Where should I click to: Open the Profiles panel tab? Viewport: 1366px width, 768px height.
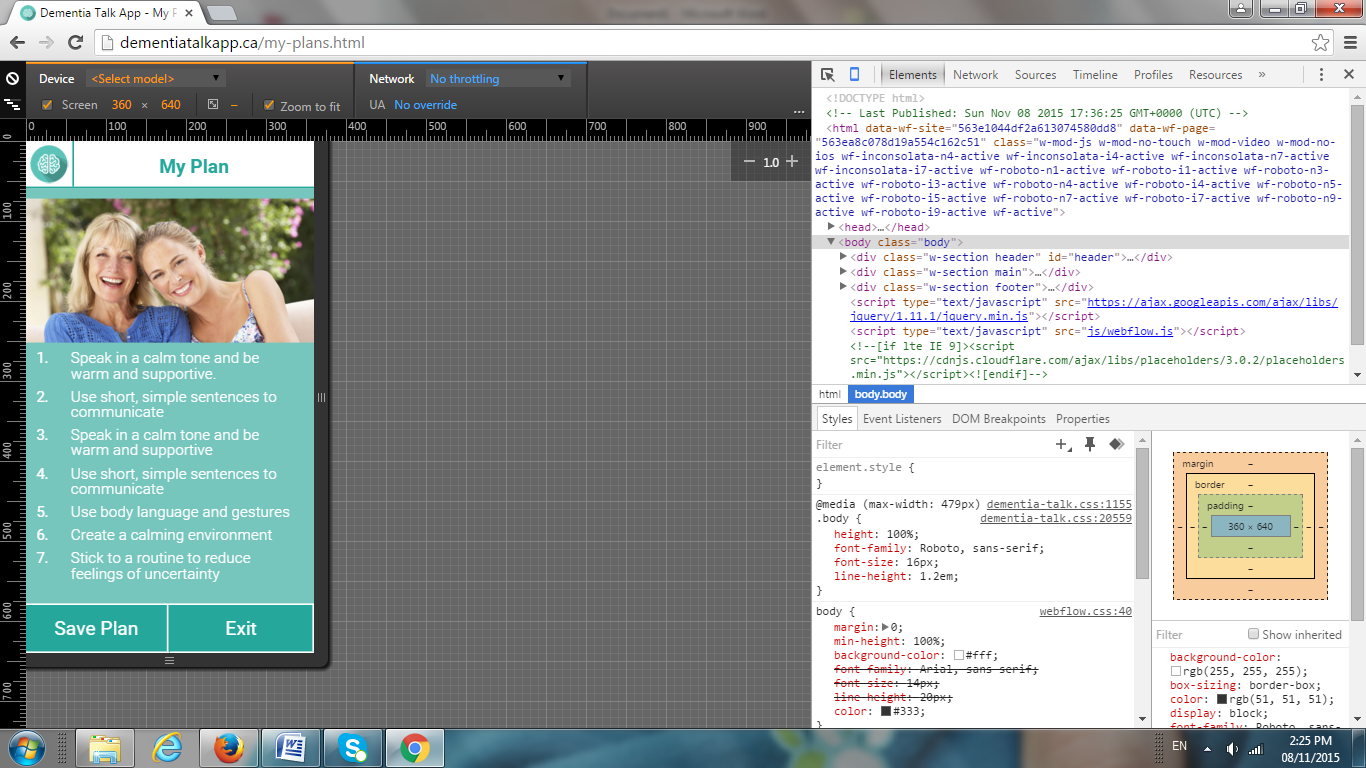pos(1153,75)
